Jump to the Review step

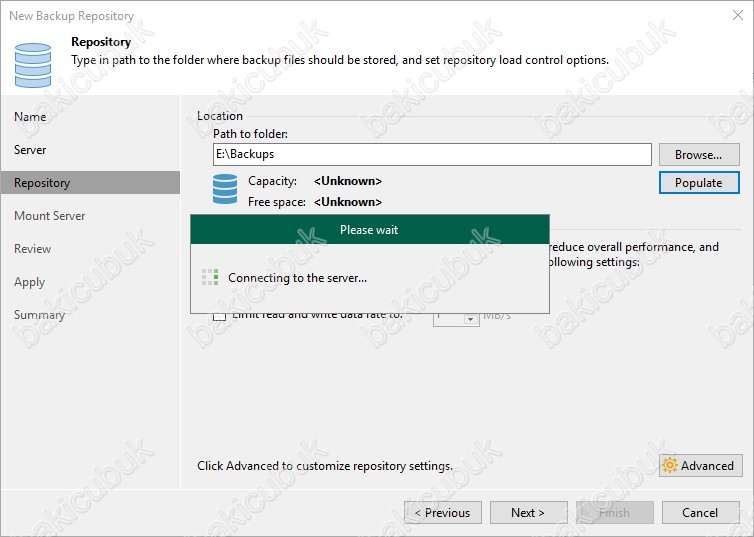[x=32, y=249]
